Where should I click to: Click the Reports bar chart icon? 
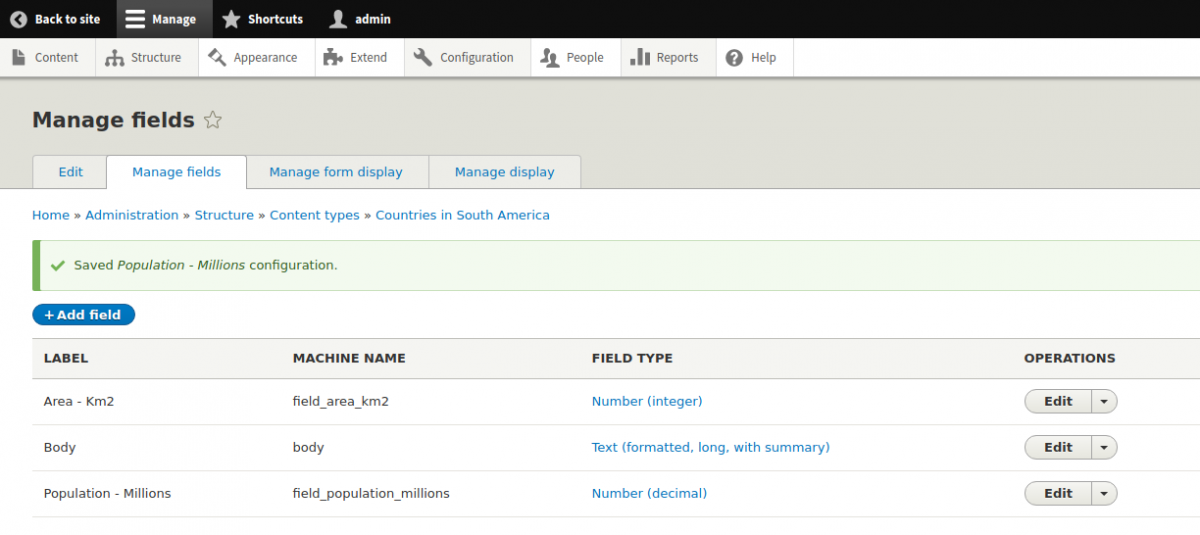point(640,57)
